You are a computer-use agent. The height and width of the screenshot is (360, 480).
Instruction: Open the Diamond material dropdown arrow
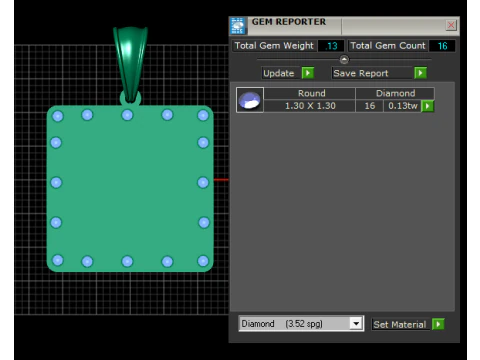356,323
